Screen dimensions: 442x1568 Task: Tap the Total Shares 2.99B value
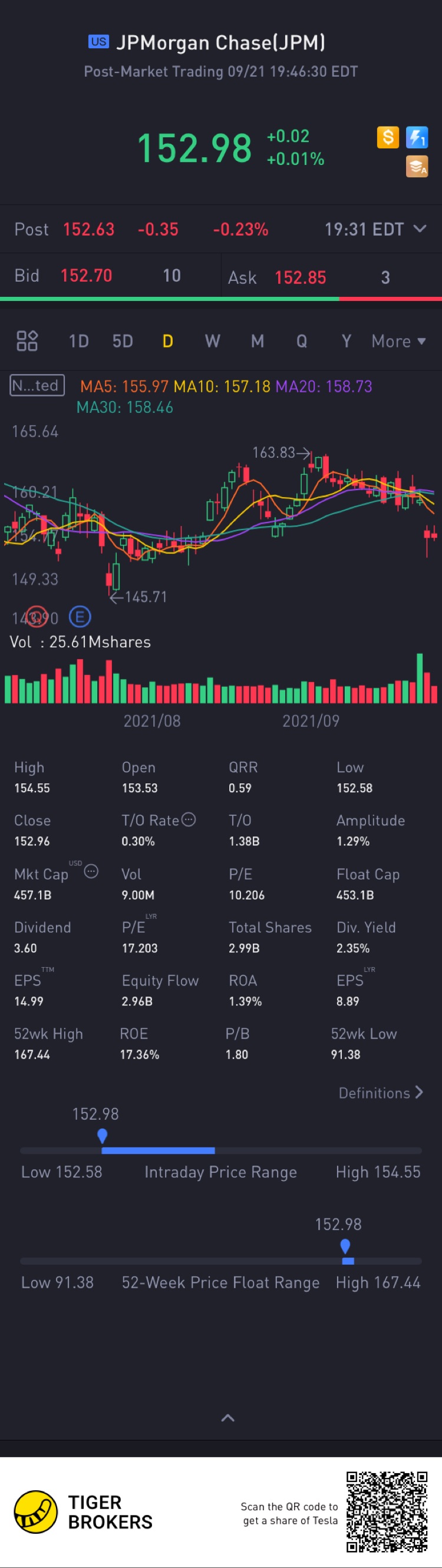[x=244, y=948]
